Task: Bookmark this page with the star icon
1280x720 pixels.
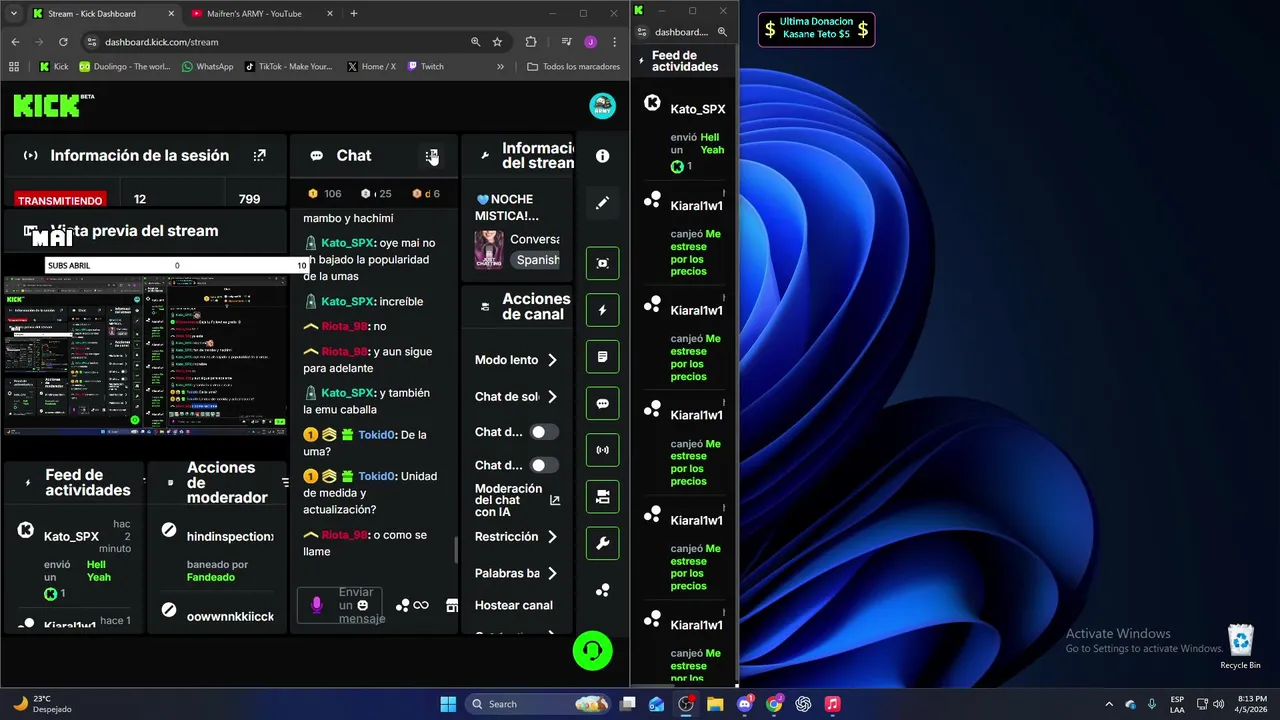Action: [497, 42]
